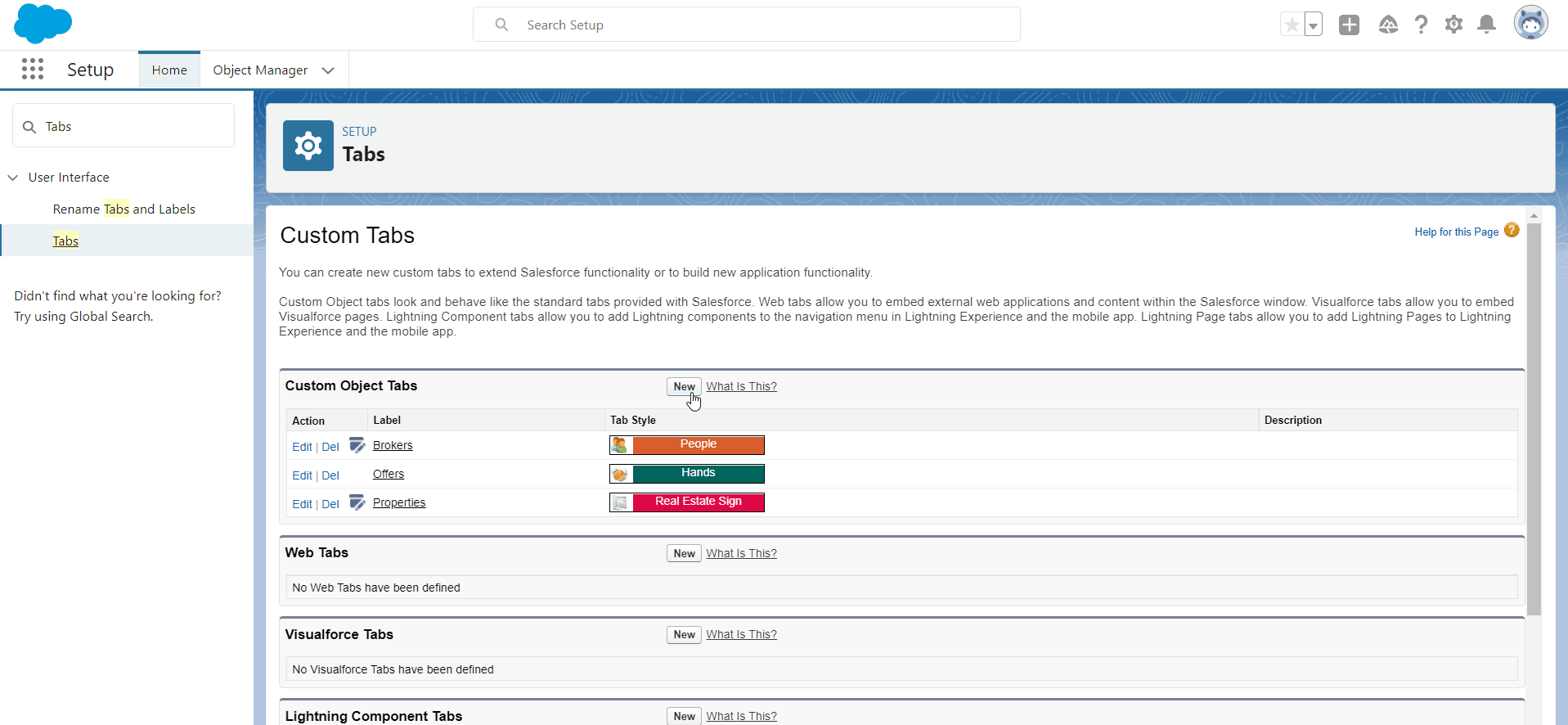1568x725 pixels.
Task: Expand the Object Manager dropdown chevron
Action: coord(328,70)
